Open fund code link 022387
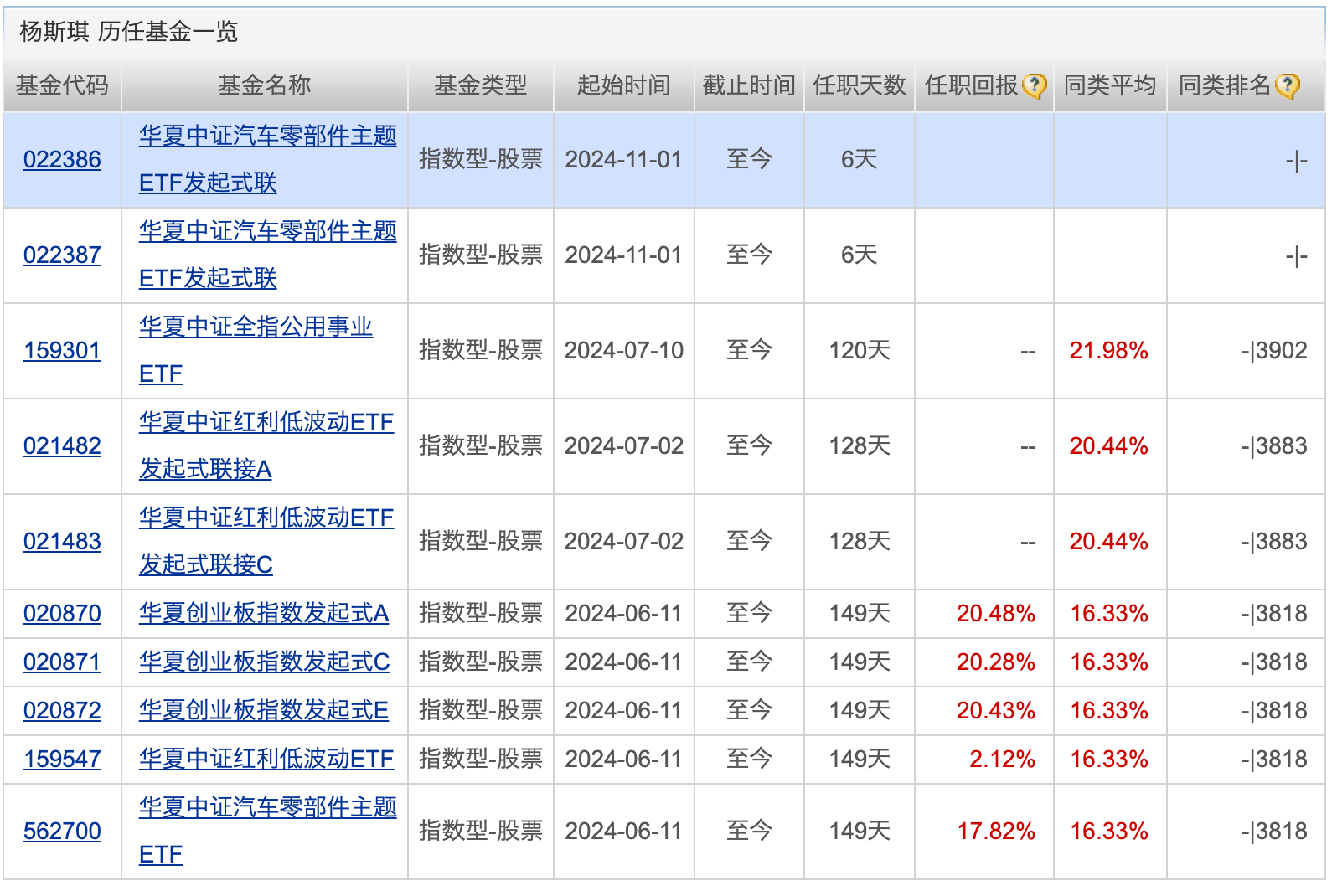This screenshot has height=896, width=1332. [x=62, y=255]
